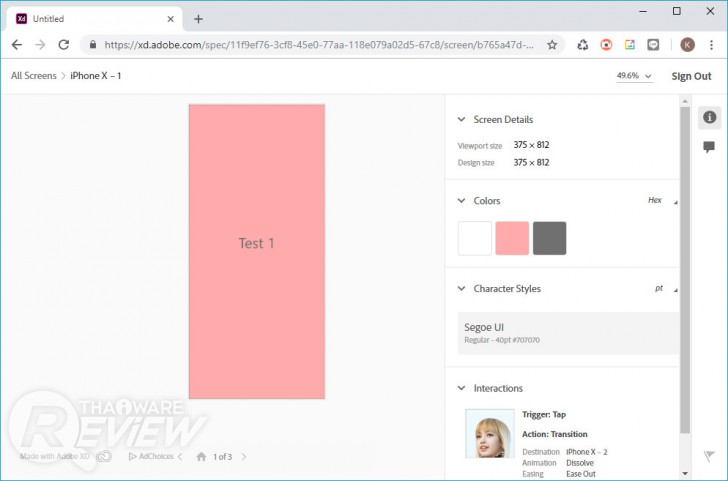Click the iPhone X – 1 breadcrumb
728x481 pixels.
click(96, 76)
